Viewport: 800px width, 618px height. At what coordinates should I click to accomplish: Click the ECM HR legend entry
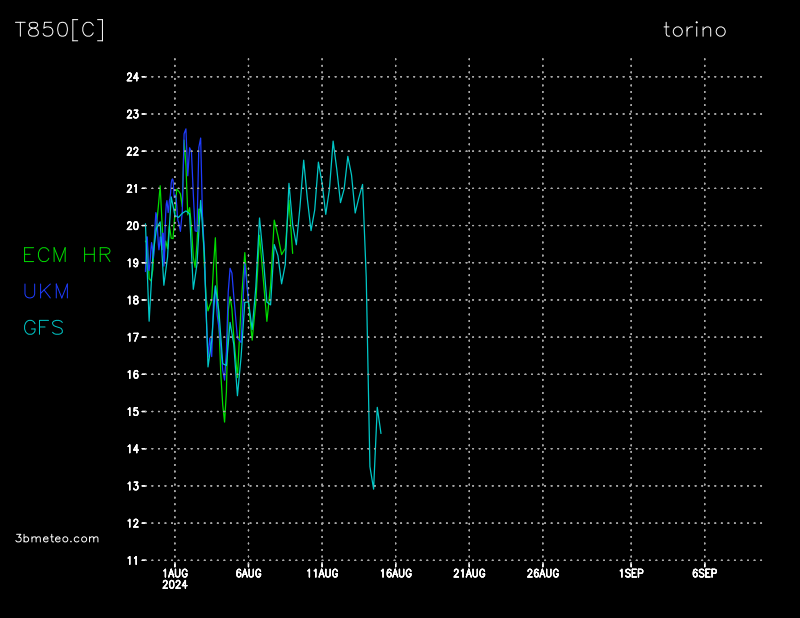click(x=67, y=255)
